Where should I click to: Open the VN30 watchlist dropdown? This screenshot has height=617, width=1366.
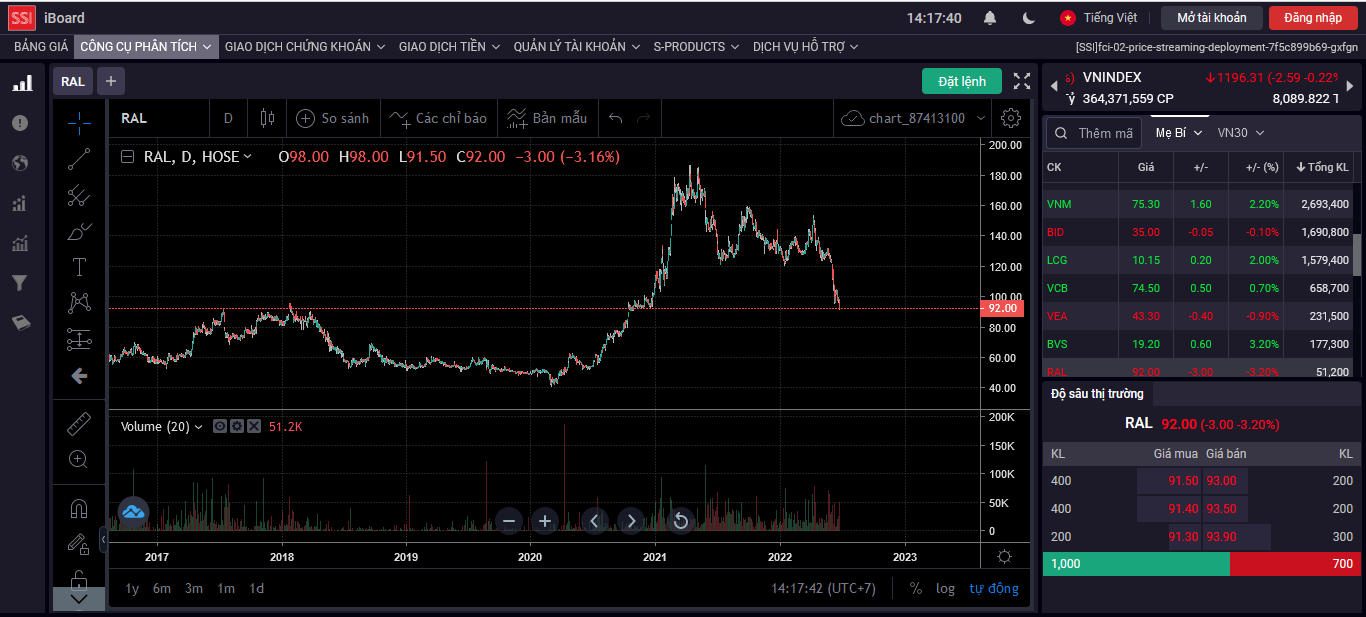tap(1240, 132)
